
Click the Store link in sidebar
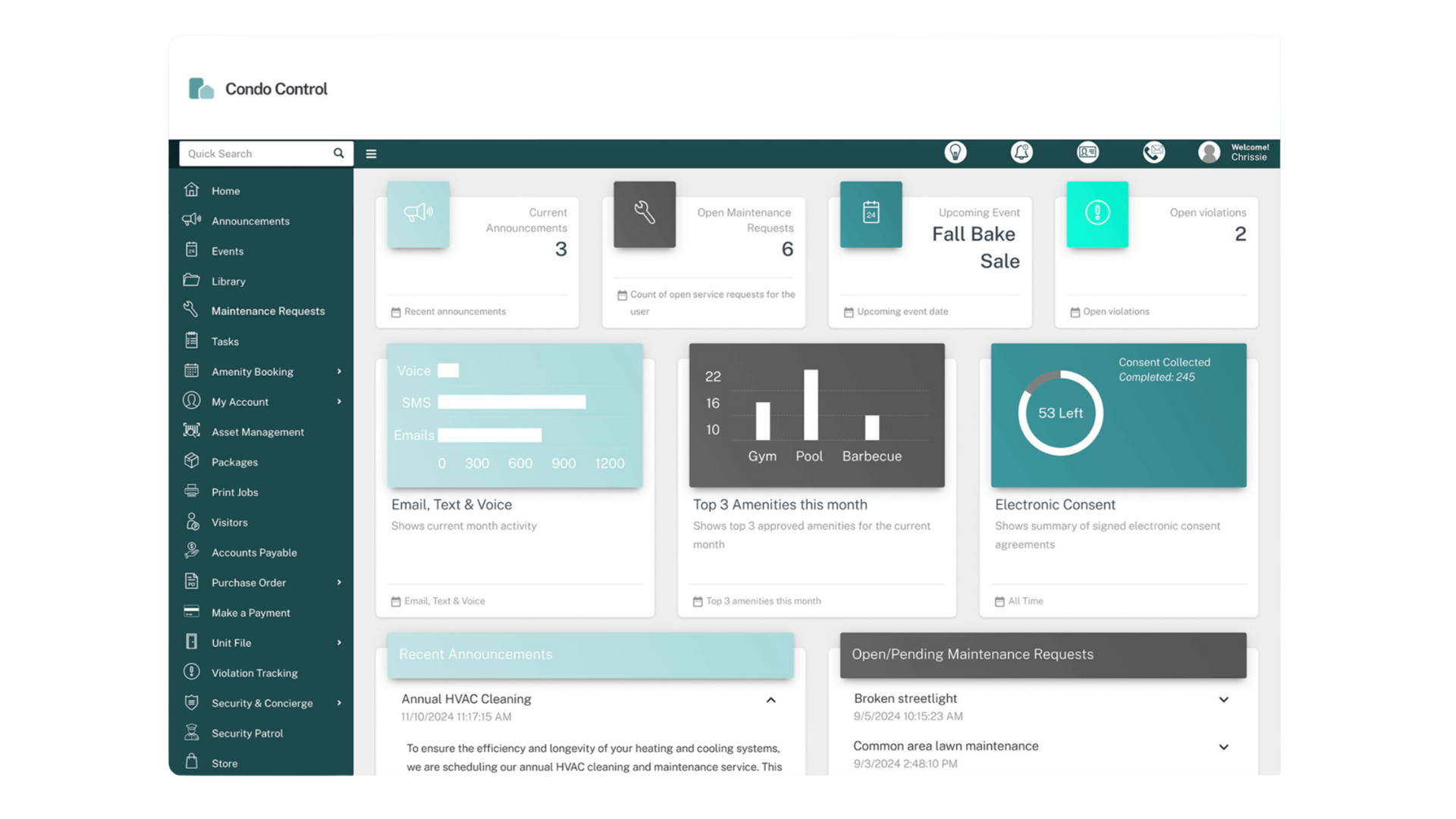point(224,763)
